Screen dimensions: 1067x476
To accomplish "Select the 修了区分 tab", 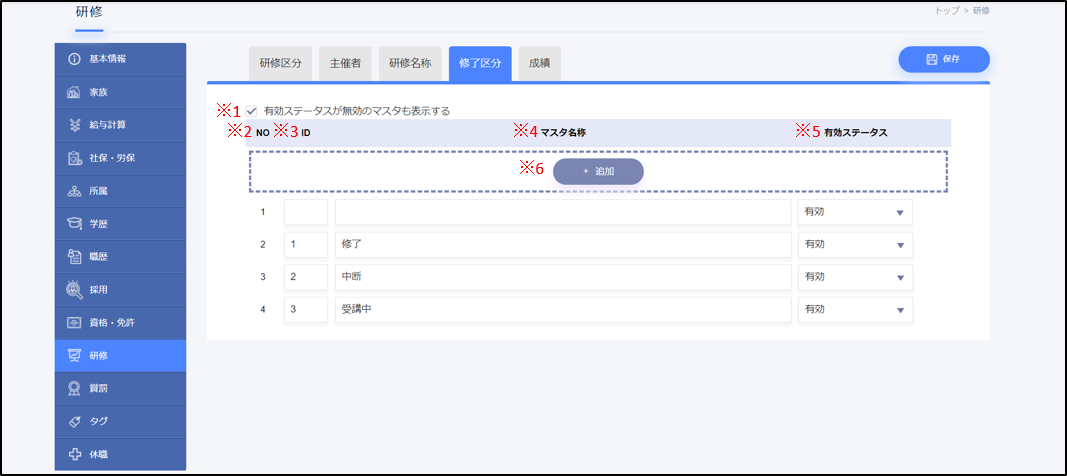I will [480, 63].
